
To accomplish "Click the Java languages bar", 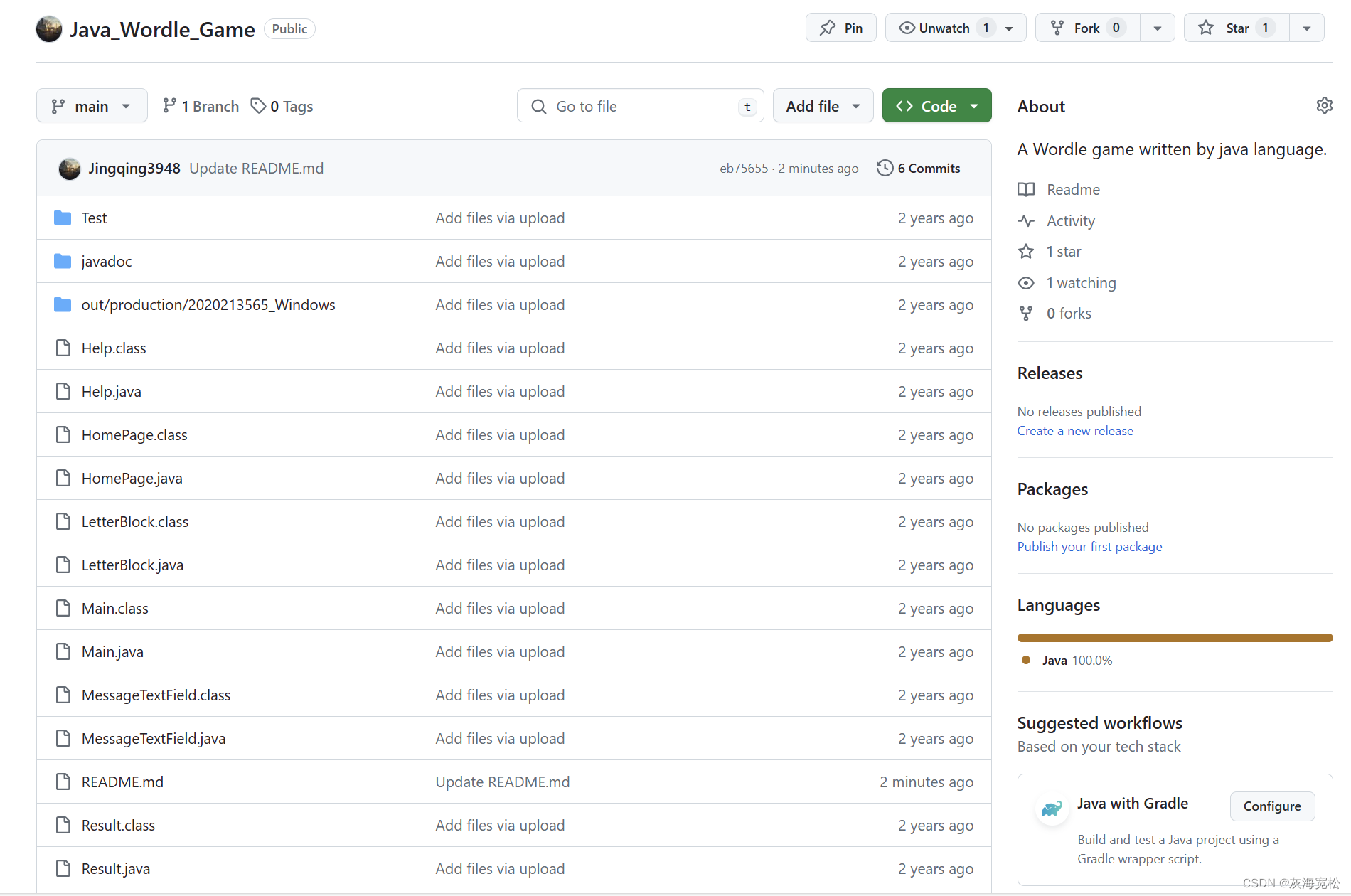I will [1175, 638].
